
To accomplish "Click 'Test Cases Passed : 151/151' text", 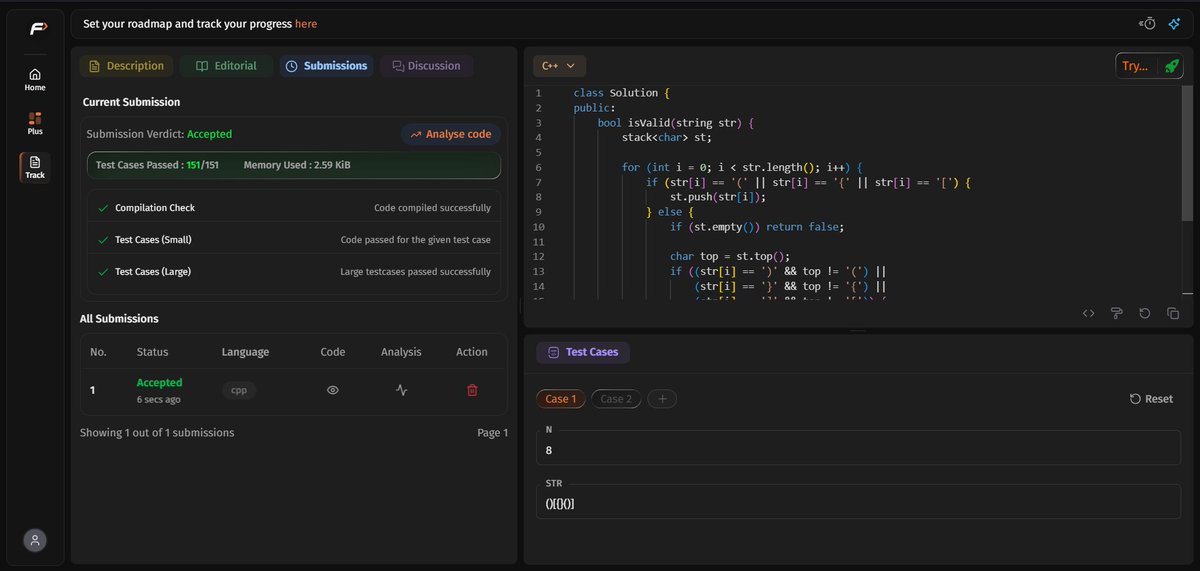I will coord(157,165).
